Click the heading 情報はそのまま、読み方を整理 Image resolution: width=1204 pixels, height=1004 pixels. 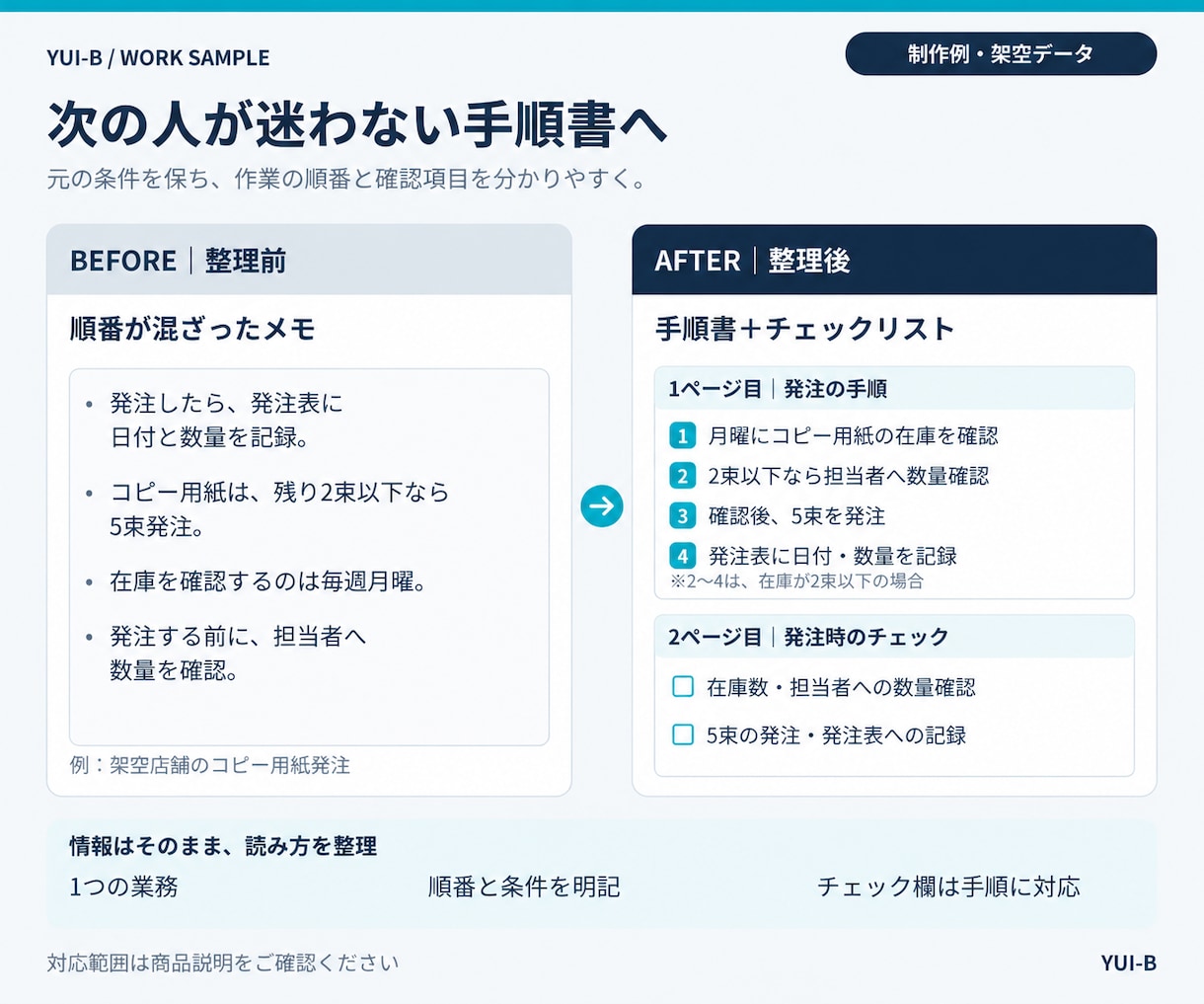coord(223,846)
